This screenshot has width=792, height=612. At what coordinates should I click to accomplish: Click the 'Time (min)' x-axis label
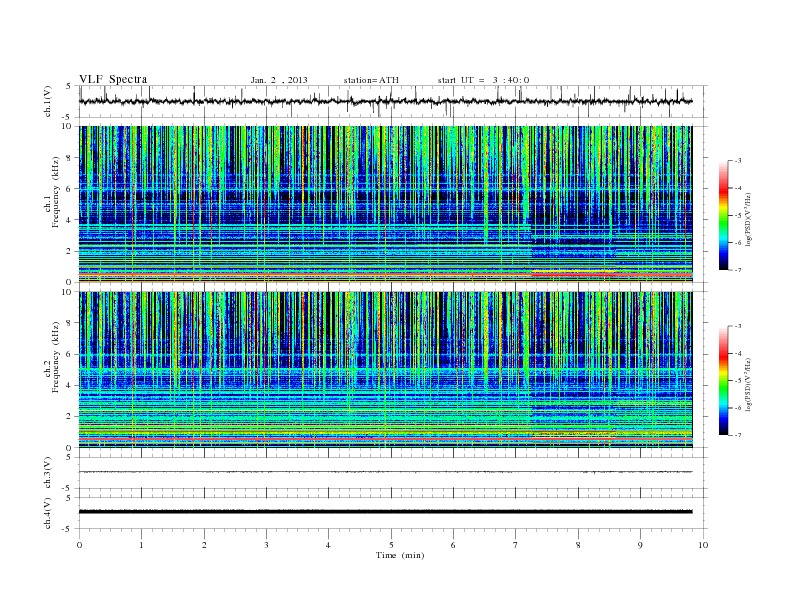tap(400, 555)
